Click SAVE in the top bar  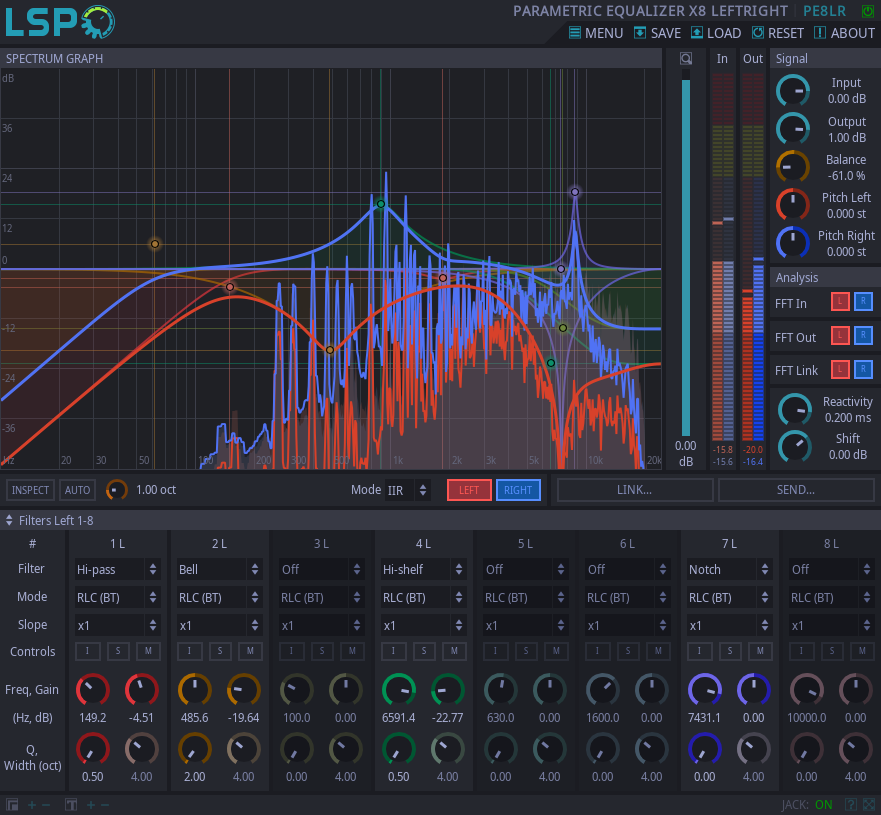[x=657, y=33]
